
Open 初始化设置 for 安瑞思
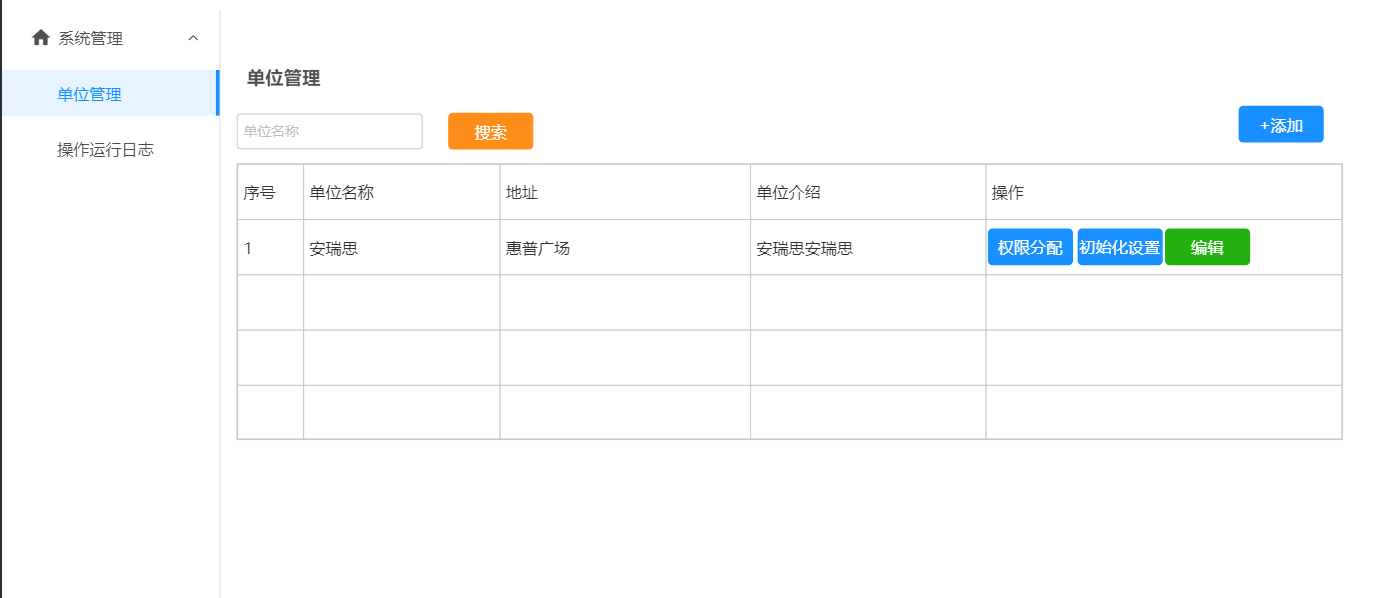[x=1119, y=248]
